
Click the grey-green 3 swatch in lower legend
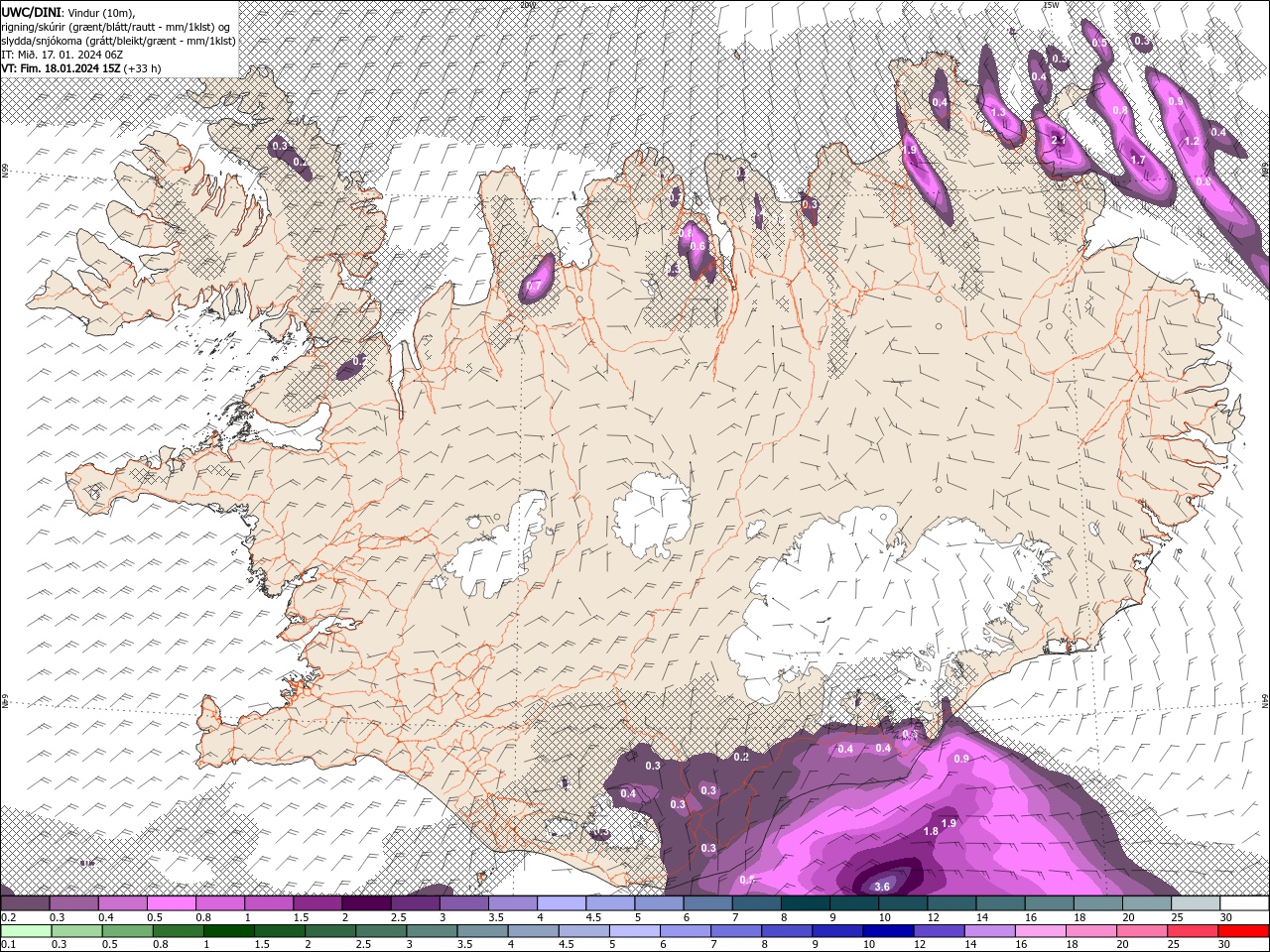pyautogui.click(x=432, y=931)
